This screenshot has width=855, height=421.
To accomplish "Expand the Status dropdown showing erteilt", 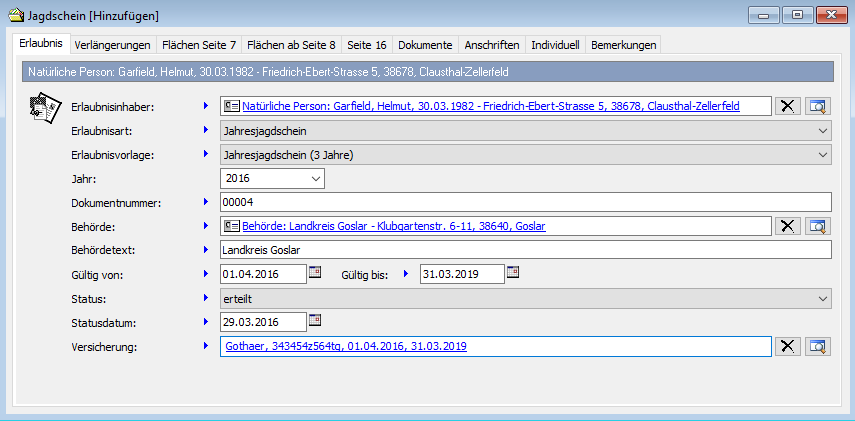I will 822,298.
